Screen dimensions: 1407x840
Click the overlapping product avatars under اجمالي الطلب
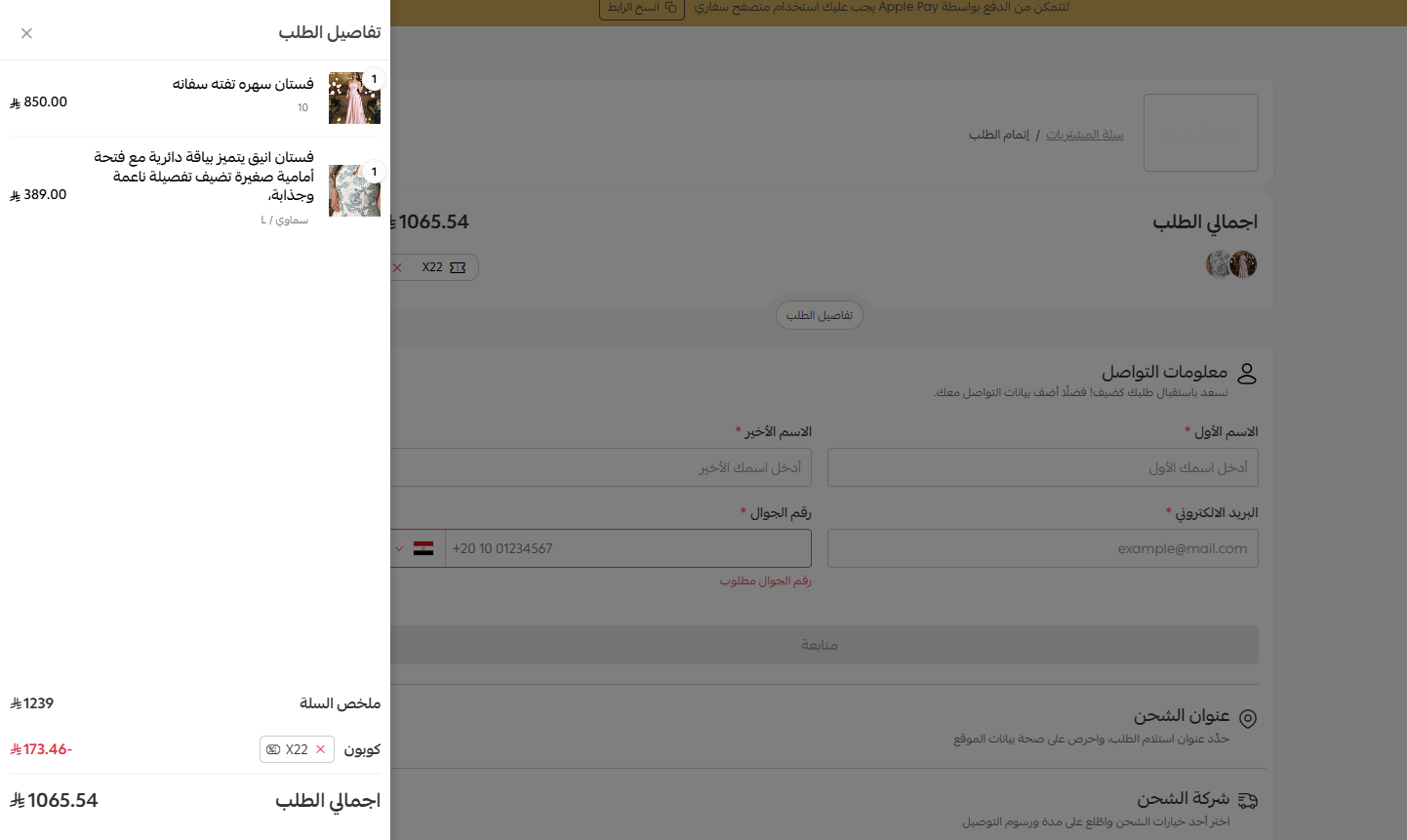(x=1231, y=263)
